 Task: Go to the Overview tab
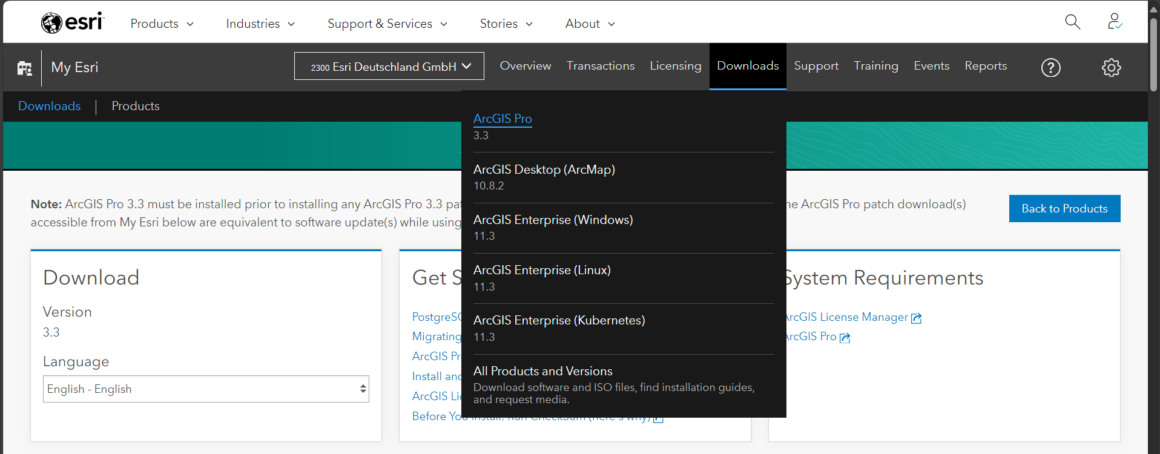[525, 66]
